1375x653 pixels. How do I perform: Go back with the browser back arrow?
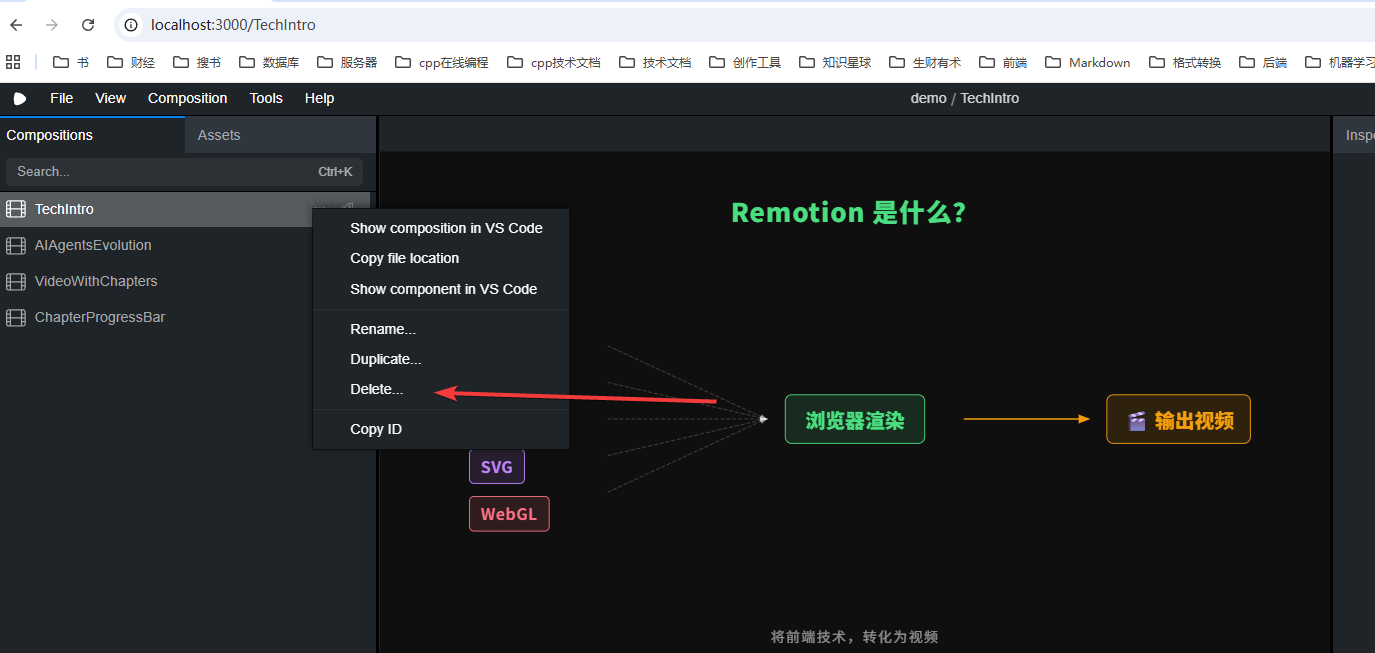click(16, 25)
